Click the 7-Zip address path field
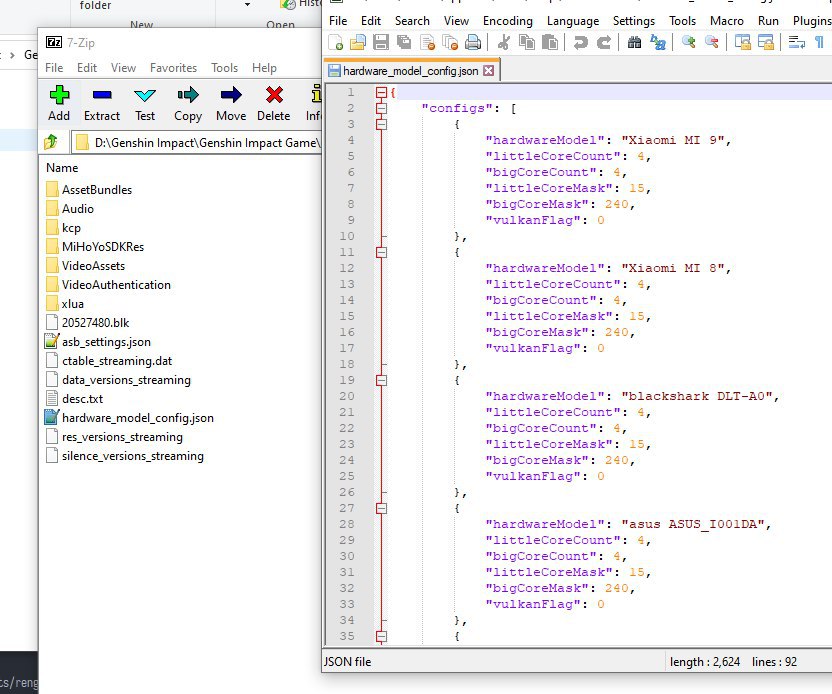This screenshot has height=694, width=832. (x=196, y=142)
